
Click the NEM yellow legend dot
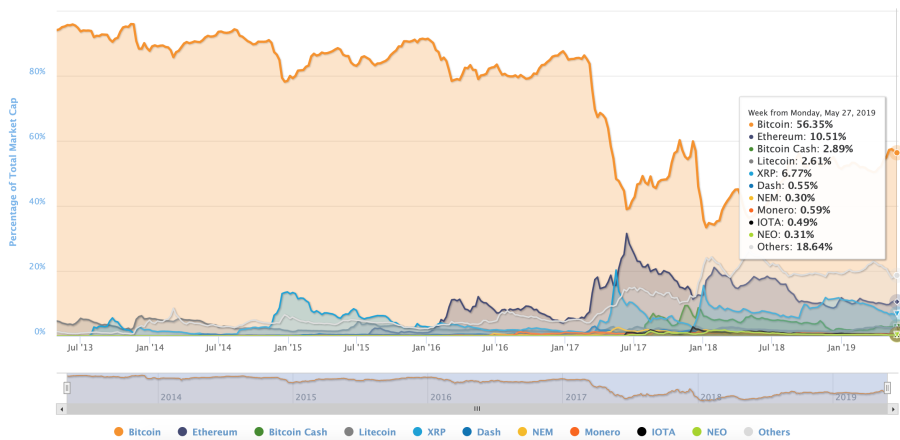pyautogui.click(x=522, y=432)
